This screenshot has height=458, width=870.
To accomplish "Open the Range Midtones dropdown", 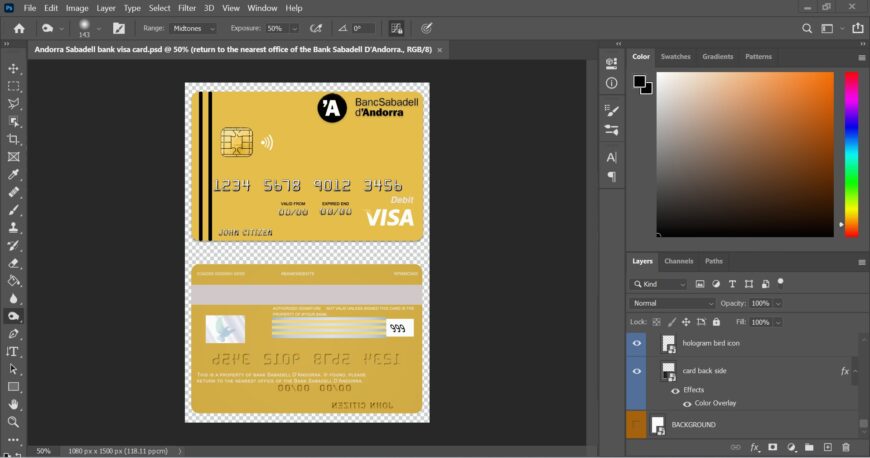I will [193, 28].
